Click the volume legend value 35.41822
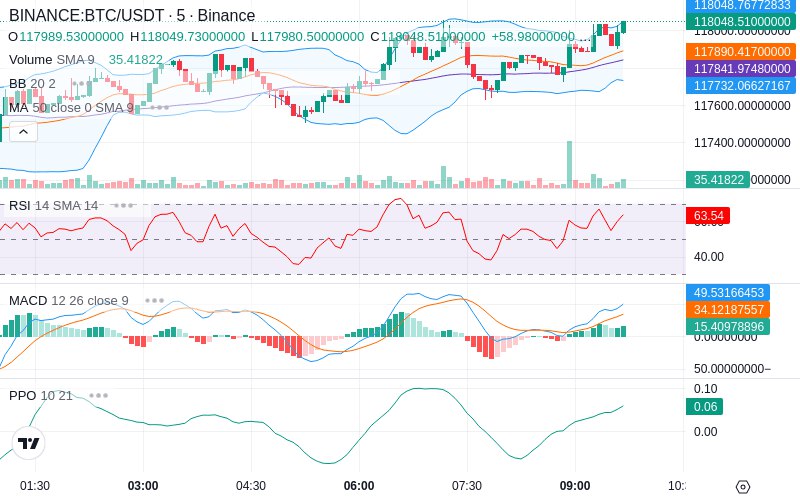 tap(136, 60)
